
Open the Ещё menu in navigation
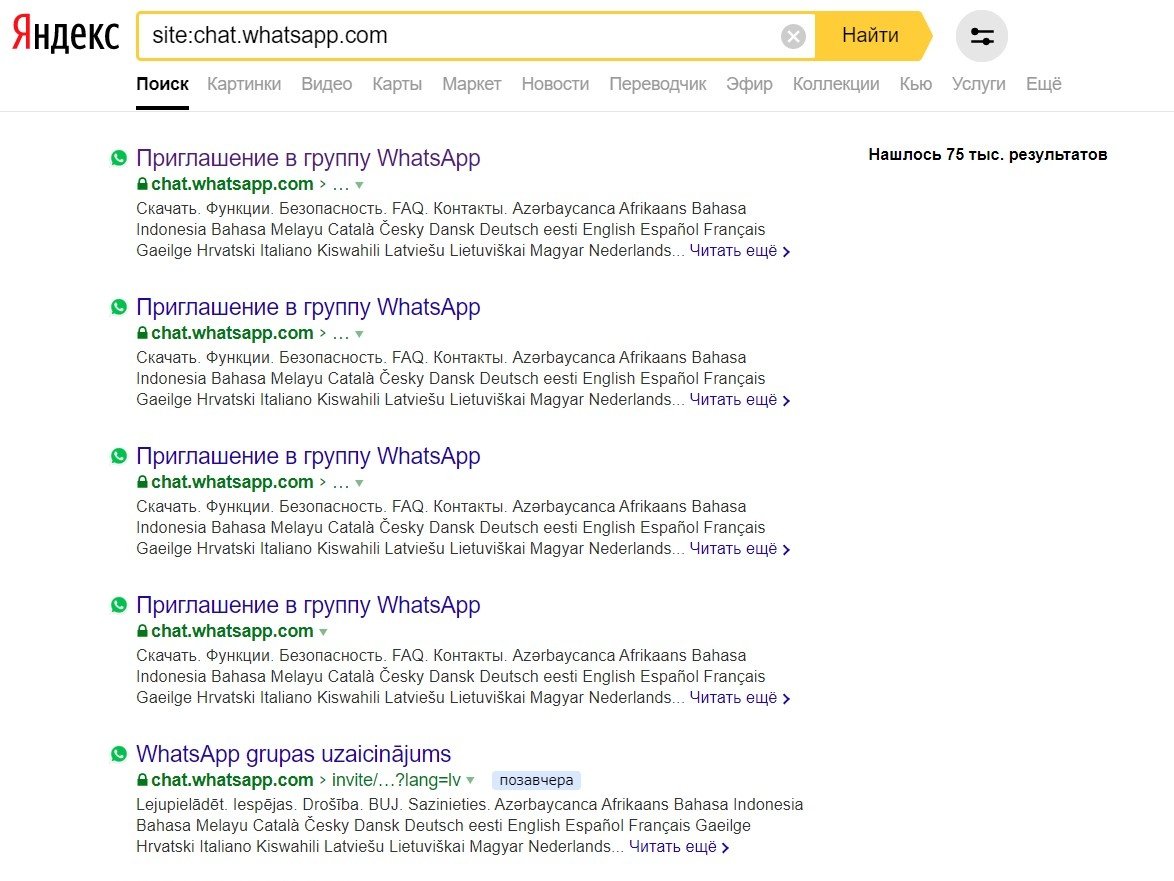pos(1043,84)
